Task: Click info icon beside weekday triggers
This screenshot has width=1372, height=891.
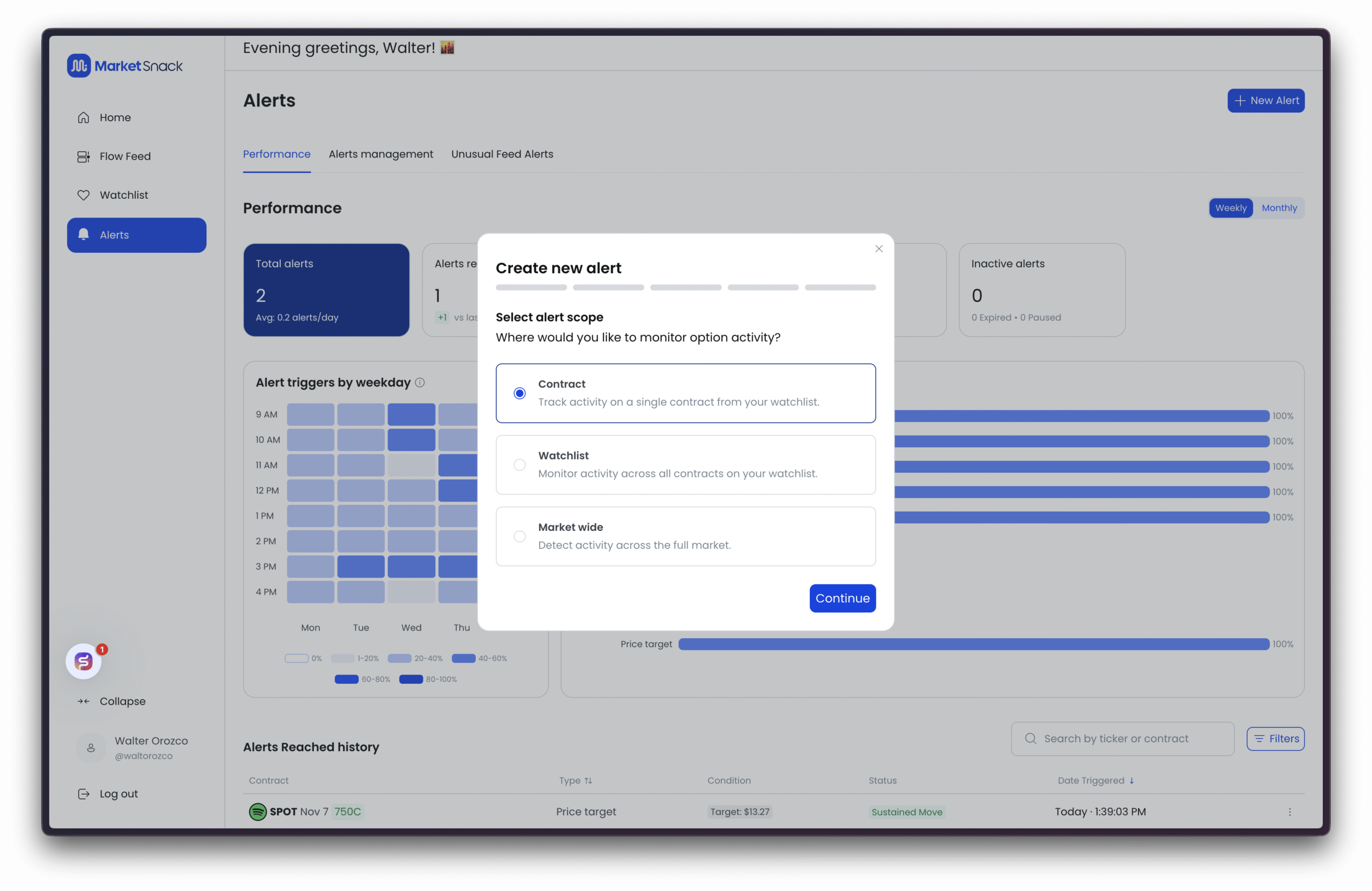Action: tap(420, 382)
